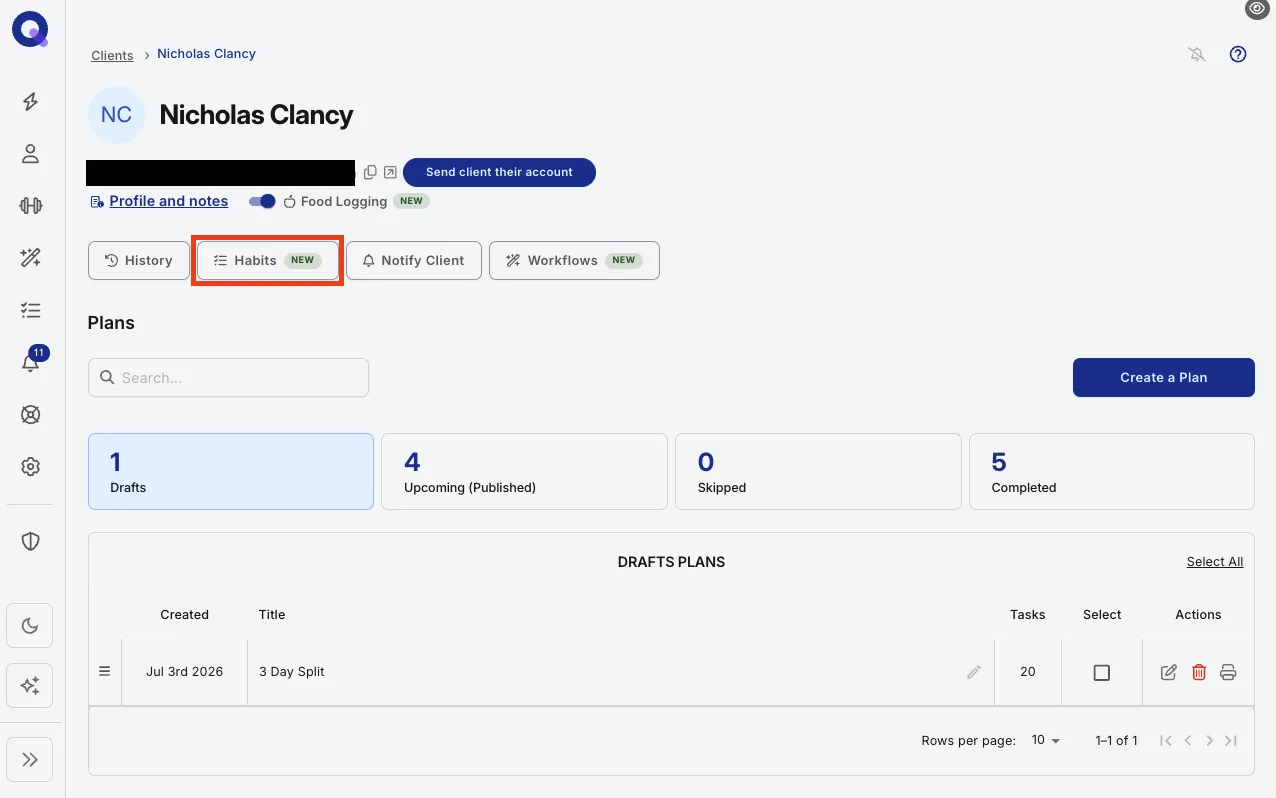Viewport: 1276px width, 798px height.
Task: Open the clients person icon in sidebar
Action: click(x=30, y=154)
